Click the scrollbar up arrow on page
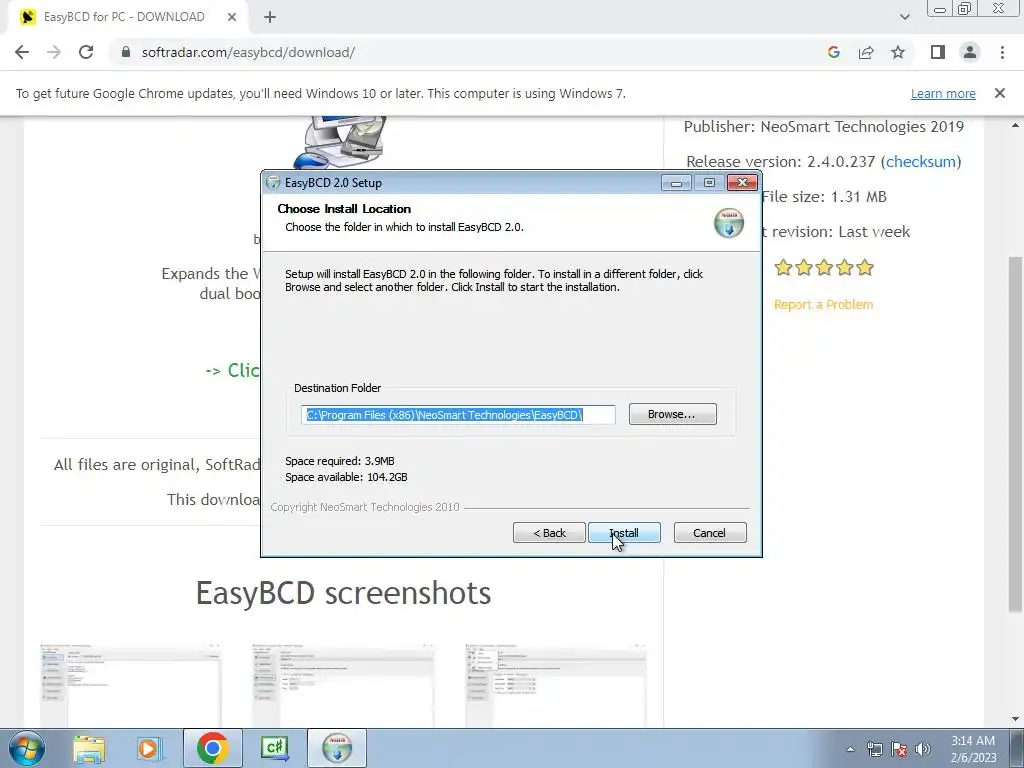This screenshot has width=1024, height=768. 1015,125
